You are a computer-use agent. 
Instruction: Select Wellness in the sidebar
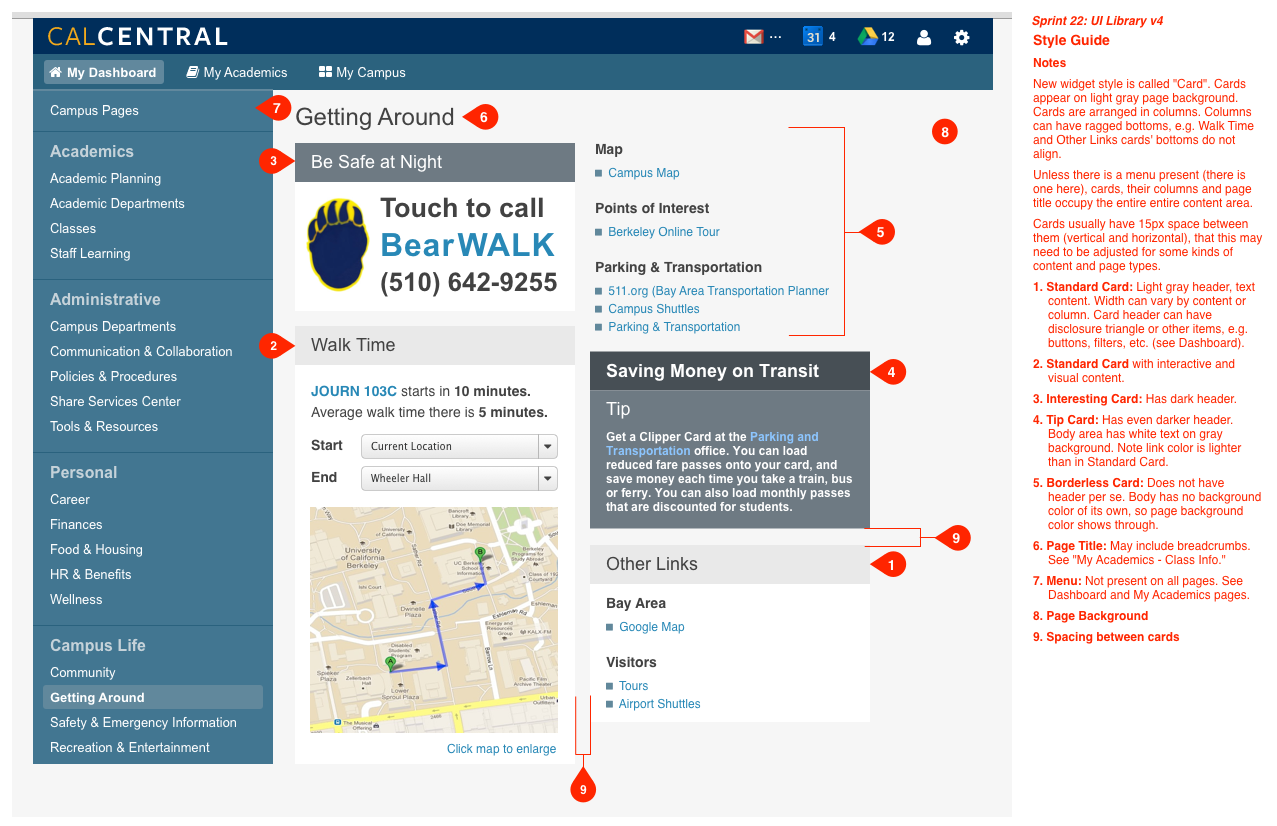76,599
